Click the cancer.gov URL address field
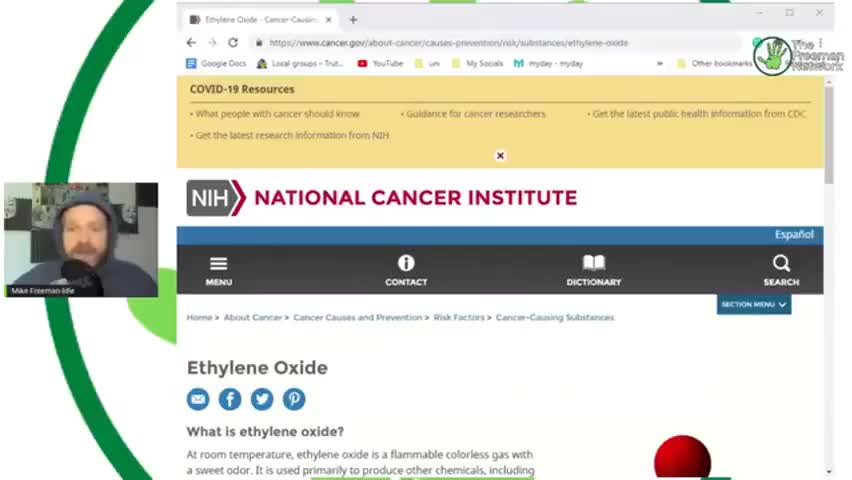Image resolution: width=852 pixels, height=480 pixels. [448, 42]
